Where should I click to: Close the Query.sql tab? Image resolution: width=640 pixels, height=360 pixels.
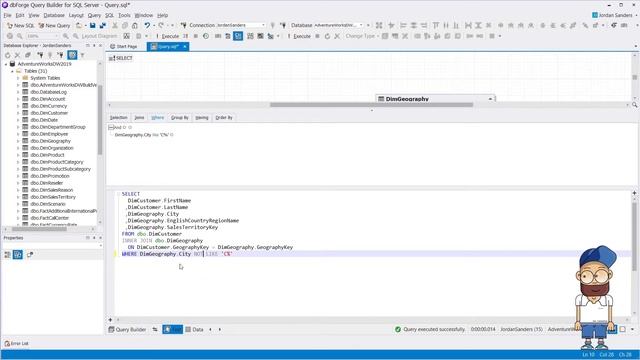pos(184,47)
